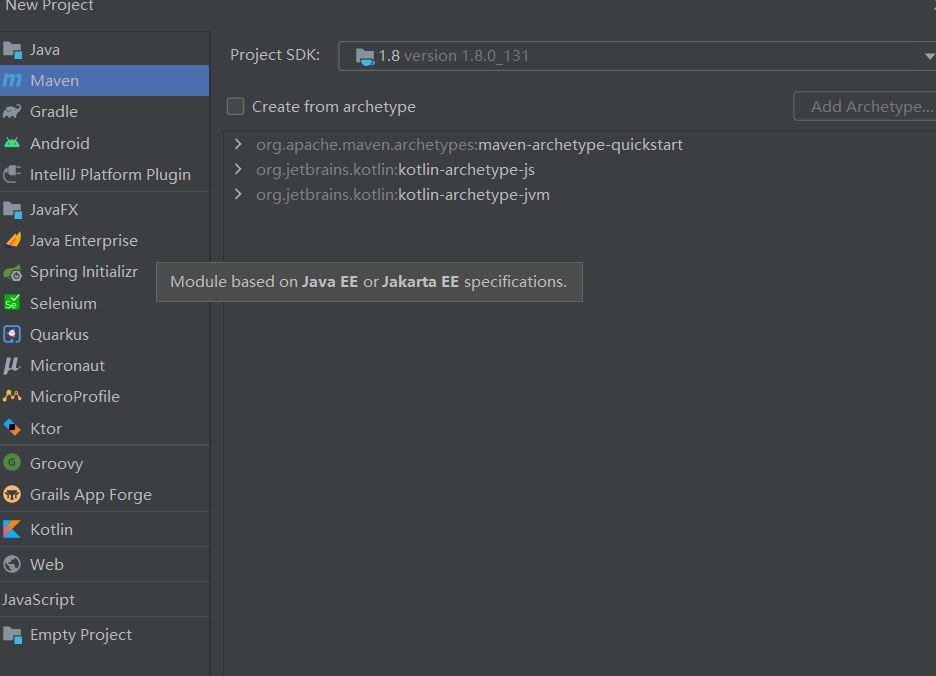Choose the IntelliJ Platform Plugin icon
Screen dimensions: 936x676
(12, 174)
